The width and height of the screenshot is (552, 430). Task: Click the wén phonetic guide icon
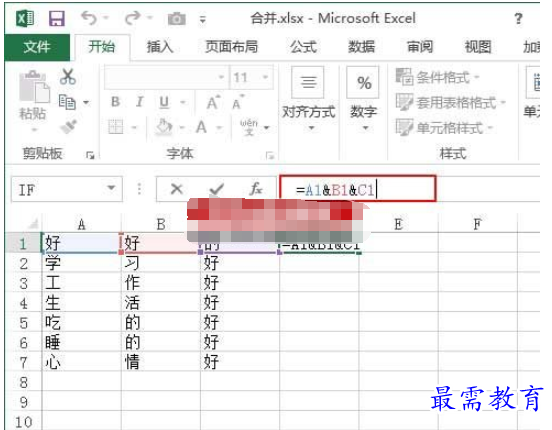[249, 127]
